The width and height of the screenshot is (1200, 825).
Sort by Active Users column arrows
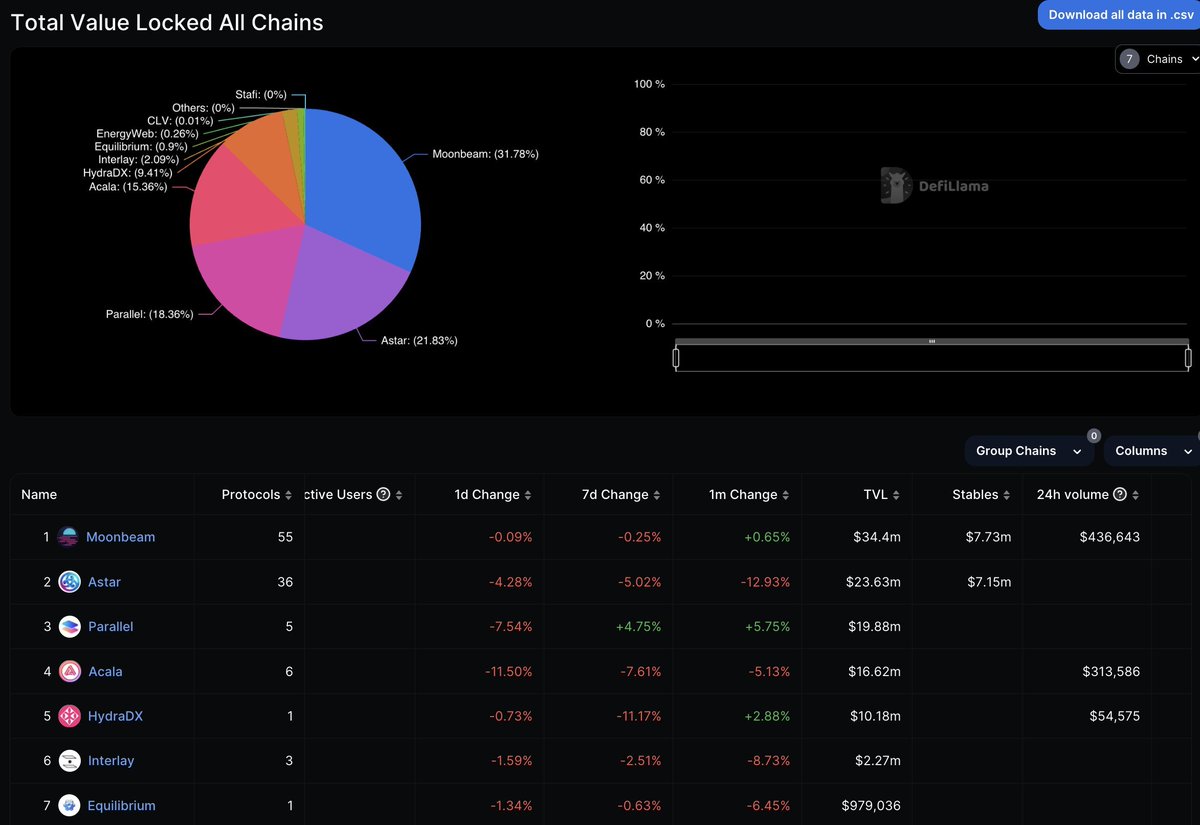[399, 495]
